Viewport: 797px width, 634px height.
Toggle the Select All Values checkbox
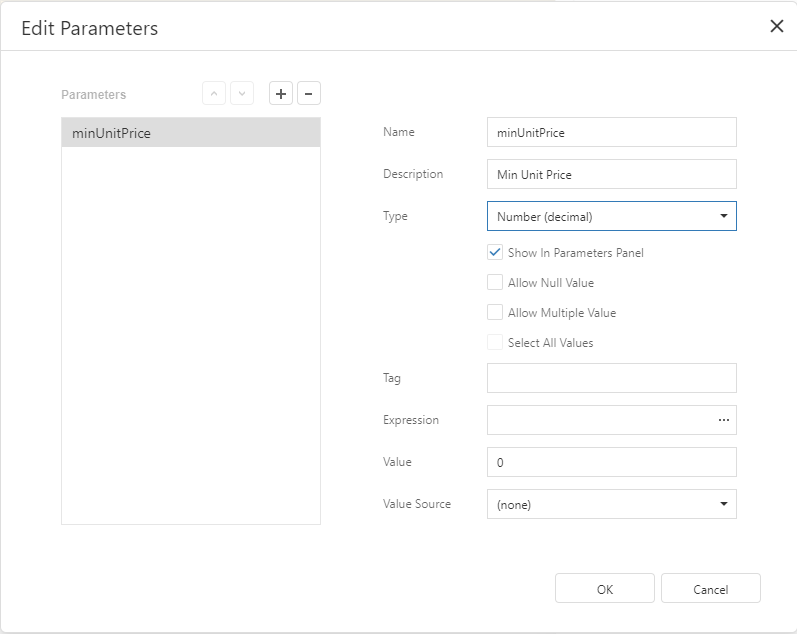(495, 343)
